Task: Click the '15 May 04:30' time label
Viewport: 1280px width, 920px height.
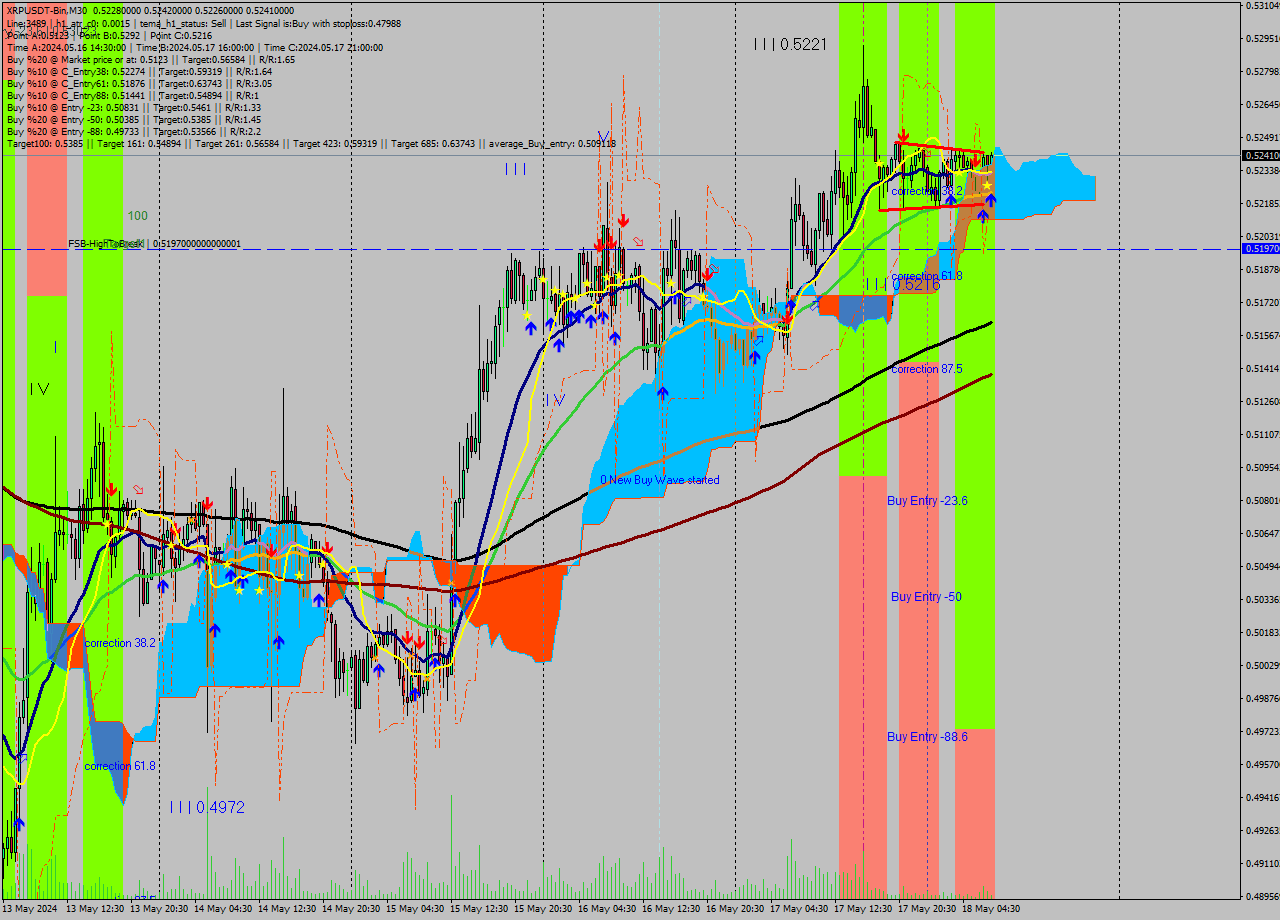Action: pyautogui.click(x=415, y=908)
